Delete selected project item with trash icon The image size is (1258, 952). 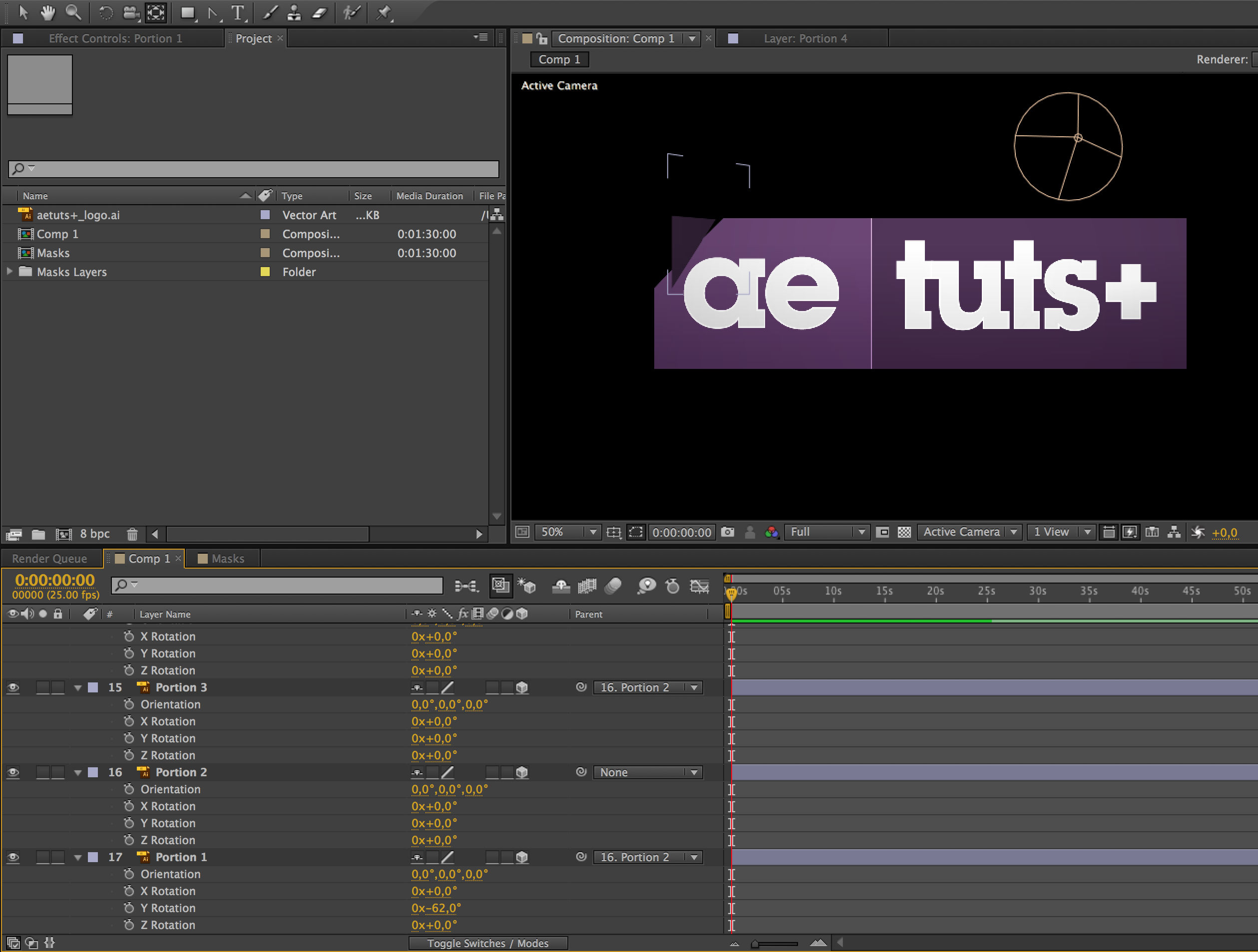coord(132,534)
